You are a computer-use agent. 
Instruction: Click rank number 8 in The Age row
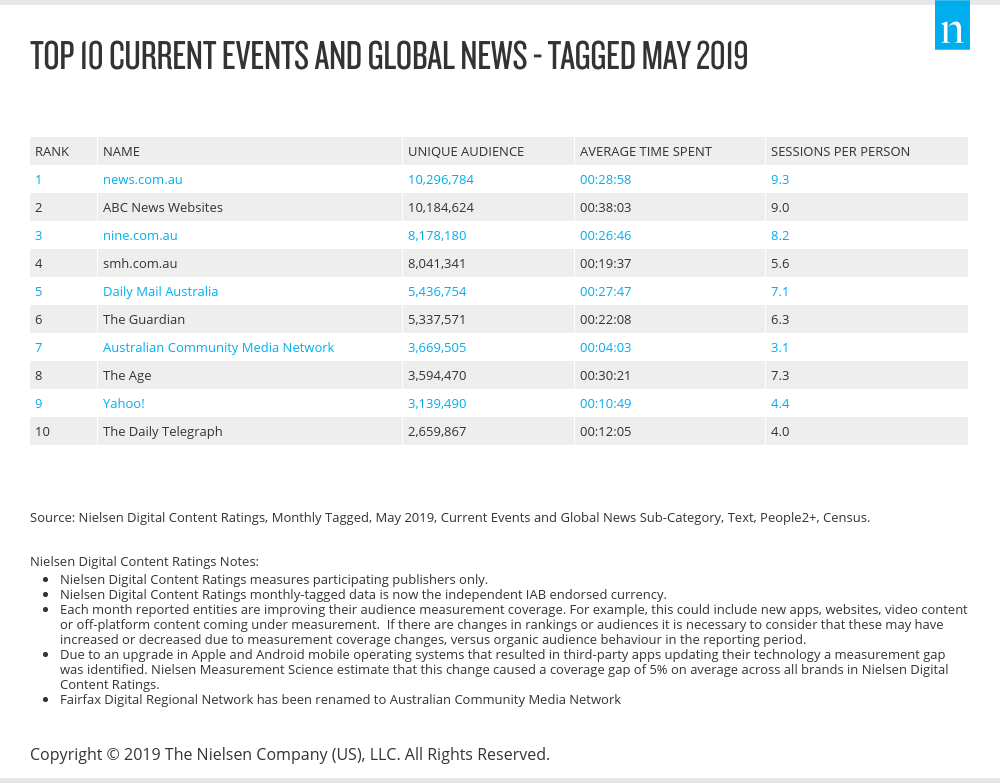[39, 376]
